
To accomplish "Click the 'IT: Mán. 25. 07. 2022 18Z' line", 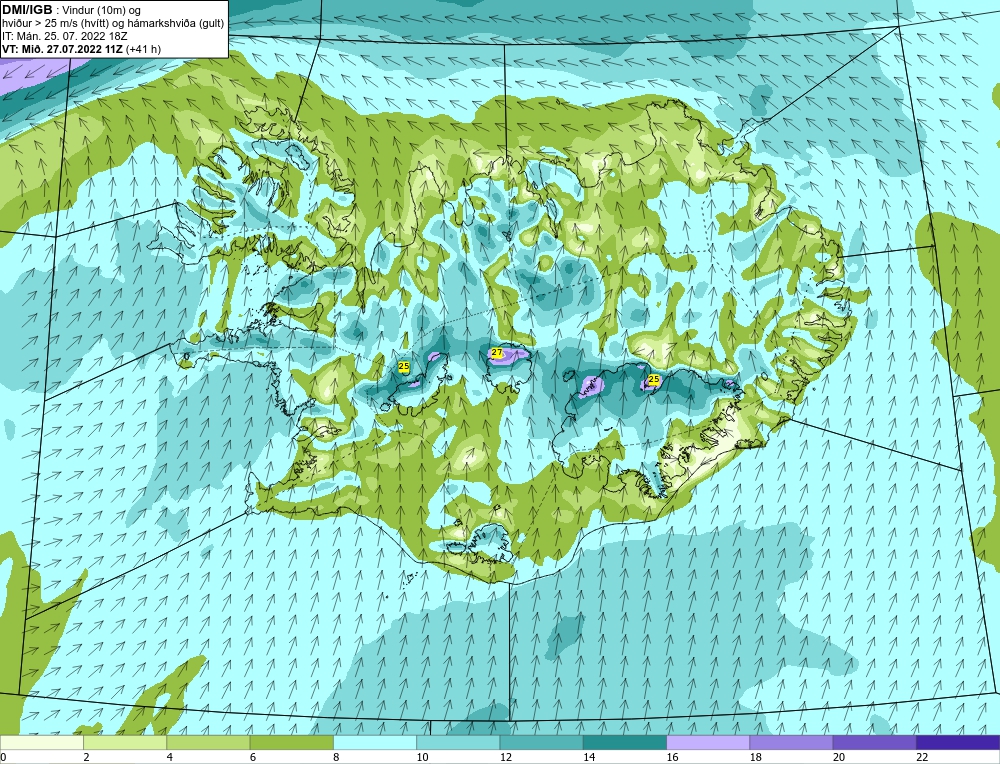I will (64, 36).
